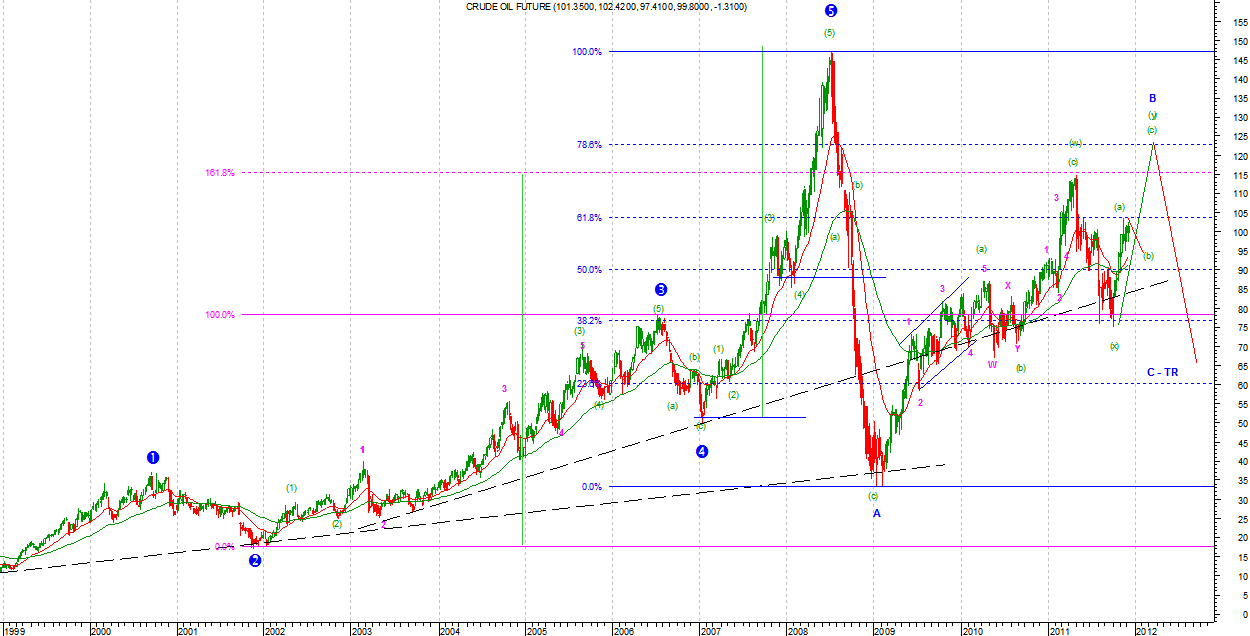Click the magenta 161.8% Fibonacci extension label
Viewport: 1250px width, 636px height.
[219, 173]
